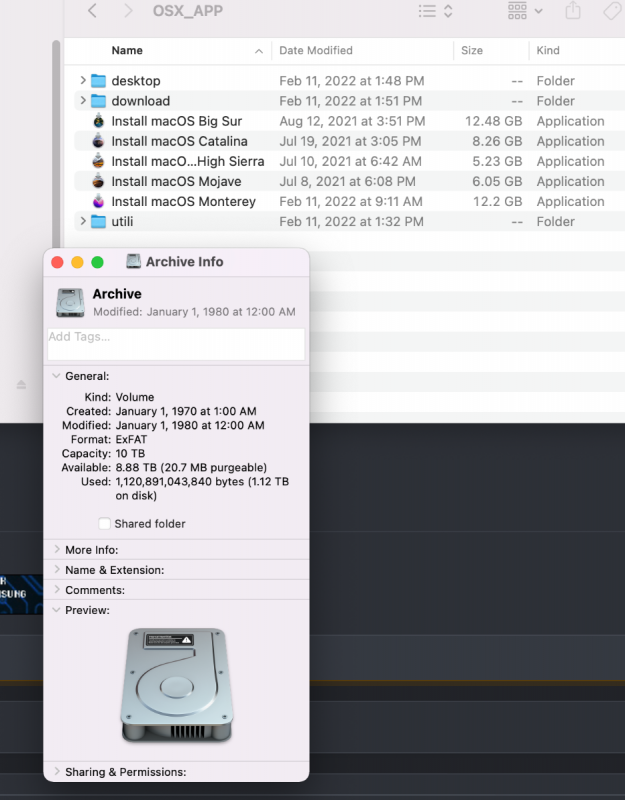625x800 pixels.
Task: Click the 12.48 GB size cell
Action: pyautogui.click(x=493, y=121)
